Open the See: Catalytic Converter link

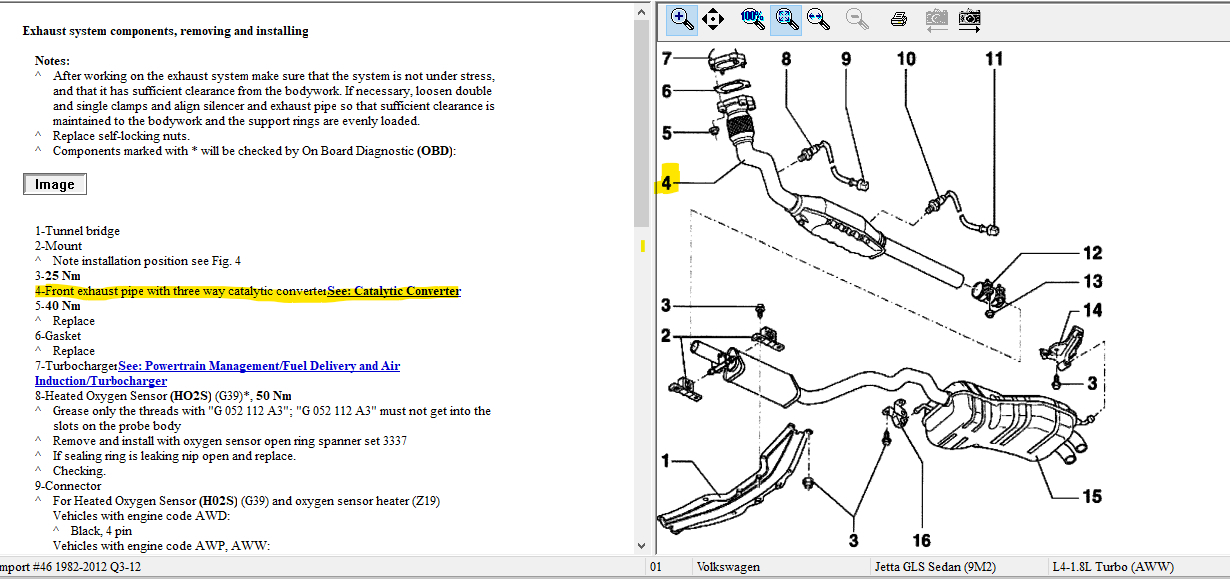tap(394, 291)
